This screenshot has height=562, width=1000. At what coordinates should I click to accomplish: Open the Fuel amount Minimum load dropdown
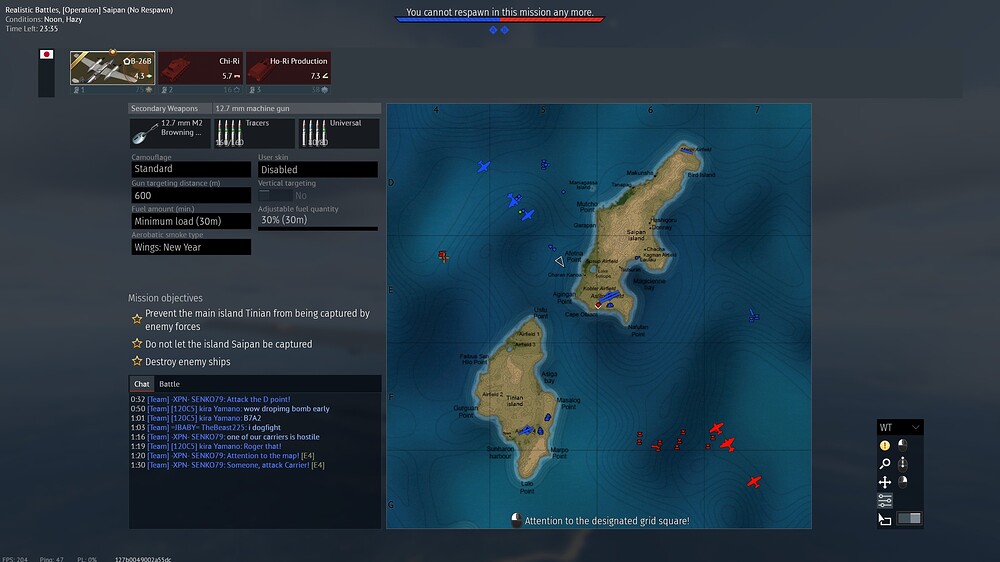pyautogui.click(x=191, y=221)
